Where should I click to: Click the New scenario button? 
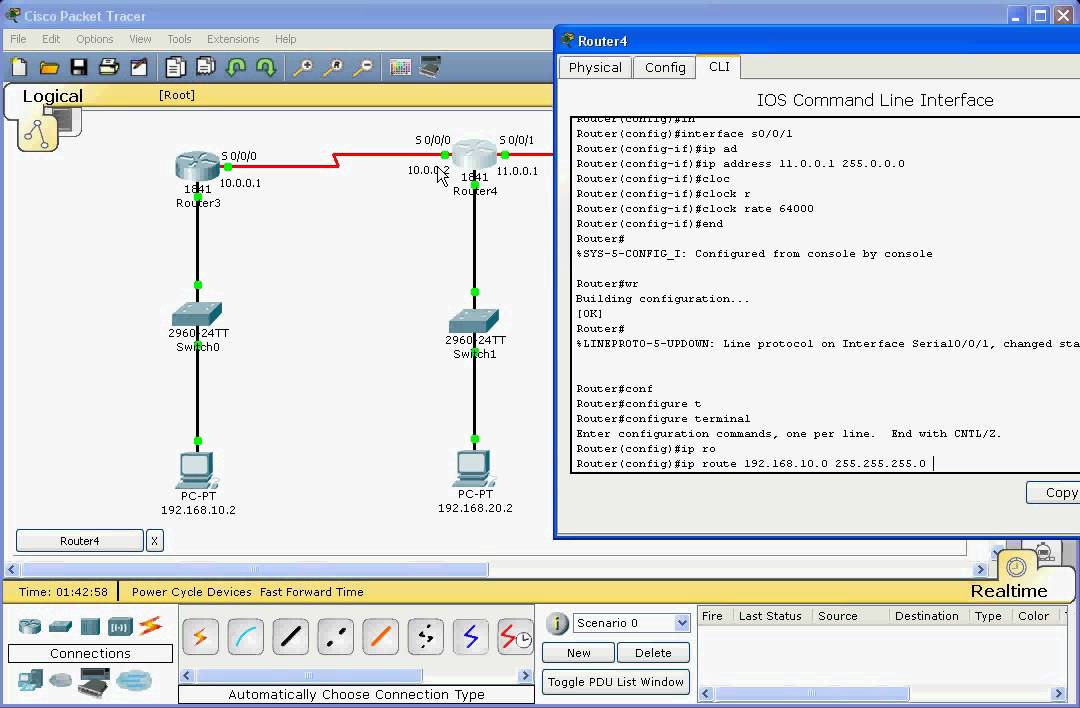579,653
